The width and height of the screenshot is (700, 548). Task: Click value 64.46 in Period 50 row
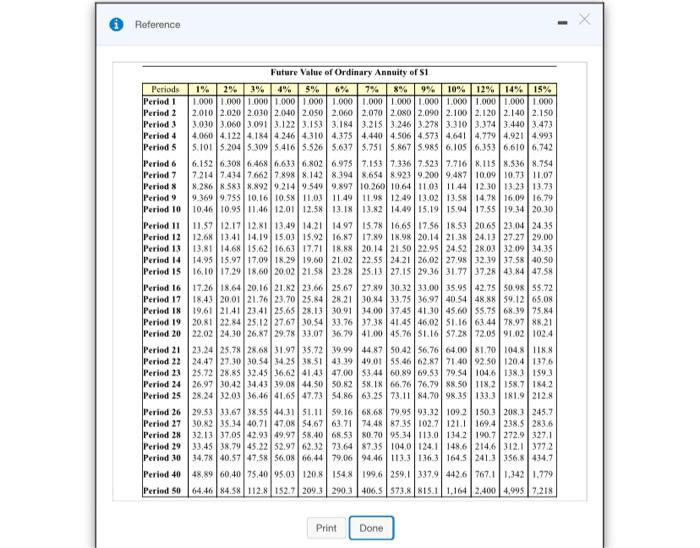point(202,490)
